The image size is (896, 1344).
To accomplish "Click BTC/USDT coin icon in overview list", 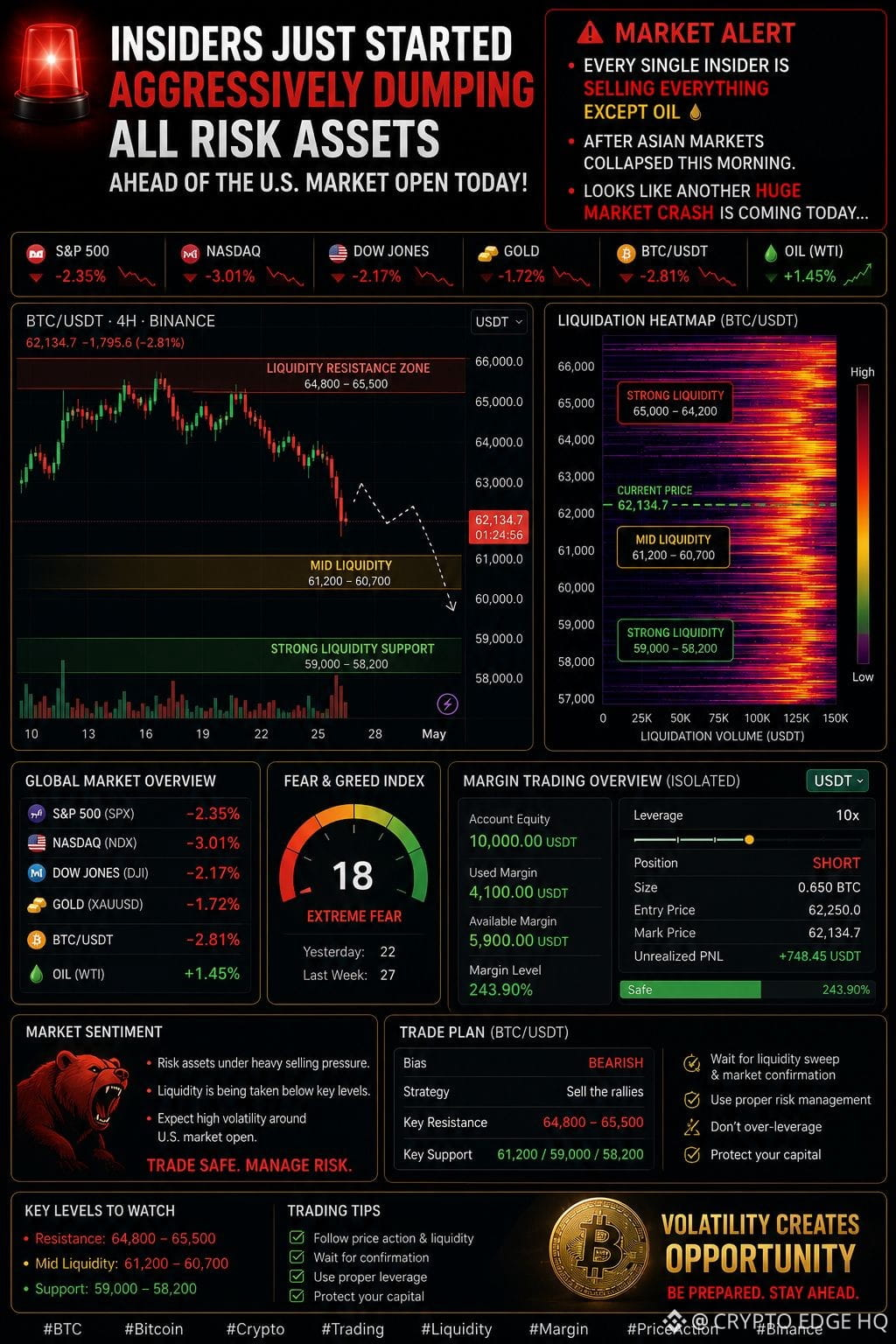I will 37,940.
